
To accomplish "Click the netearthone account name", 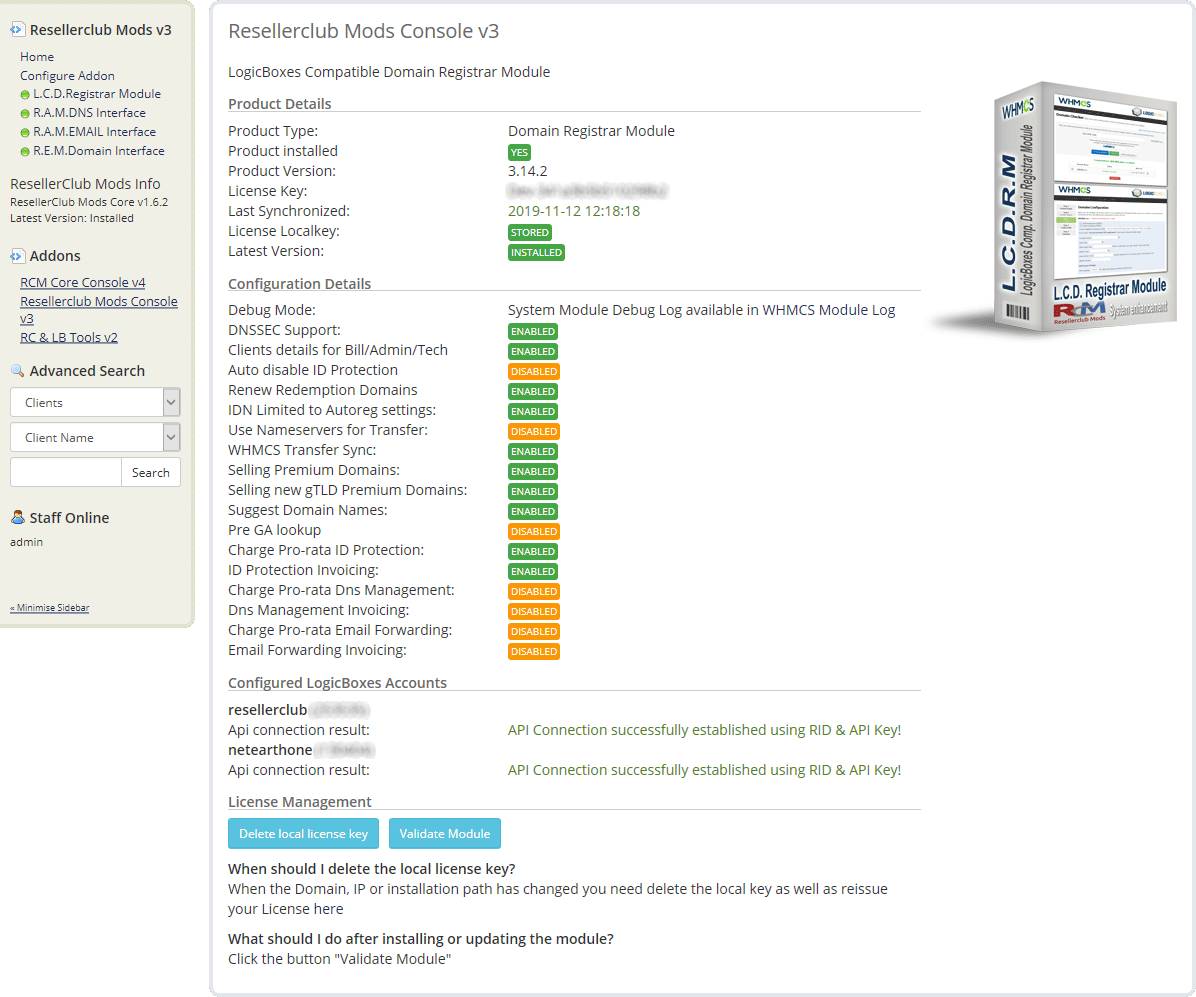I will [270, 750].
